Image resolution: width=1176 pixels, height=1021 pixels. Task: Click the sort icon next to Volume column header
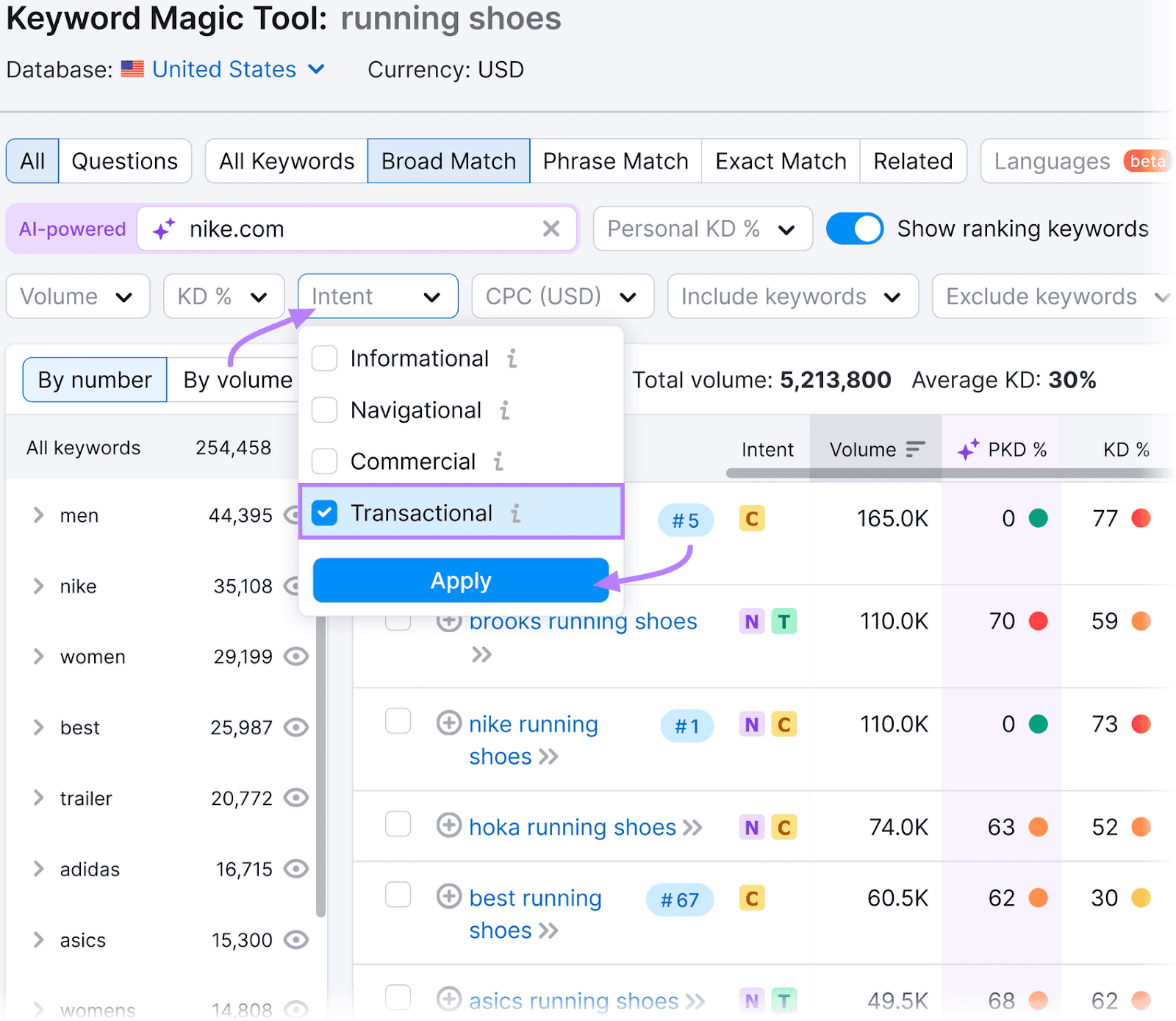pyautogui.click(x=914, y=449)
